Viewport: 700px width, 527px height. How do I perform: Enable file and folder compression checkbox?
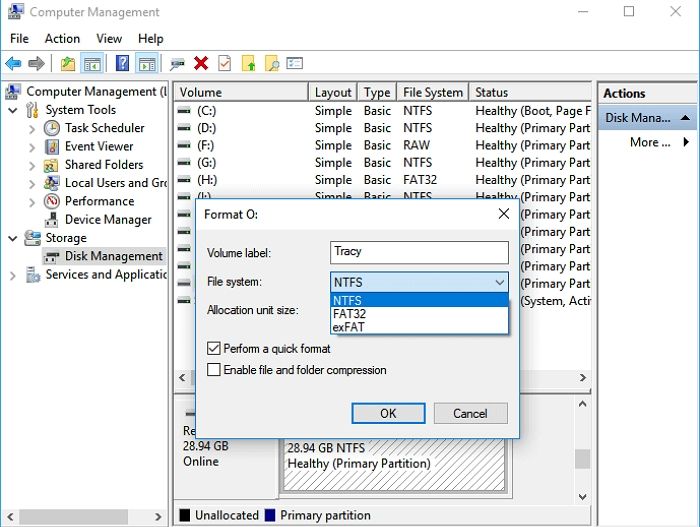coord(214,370)
